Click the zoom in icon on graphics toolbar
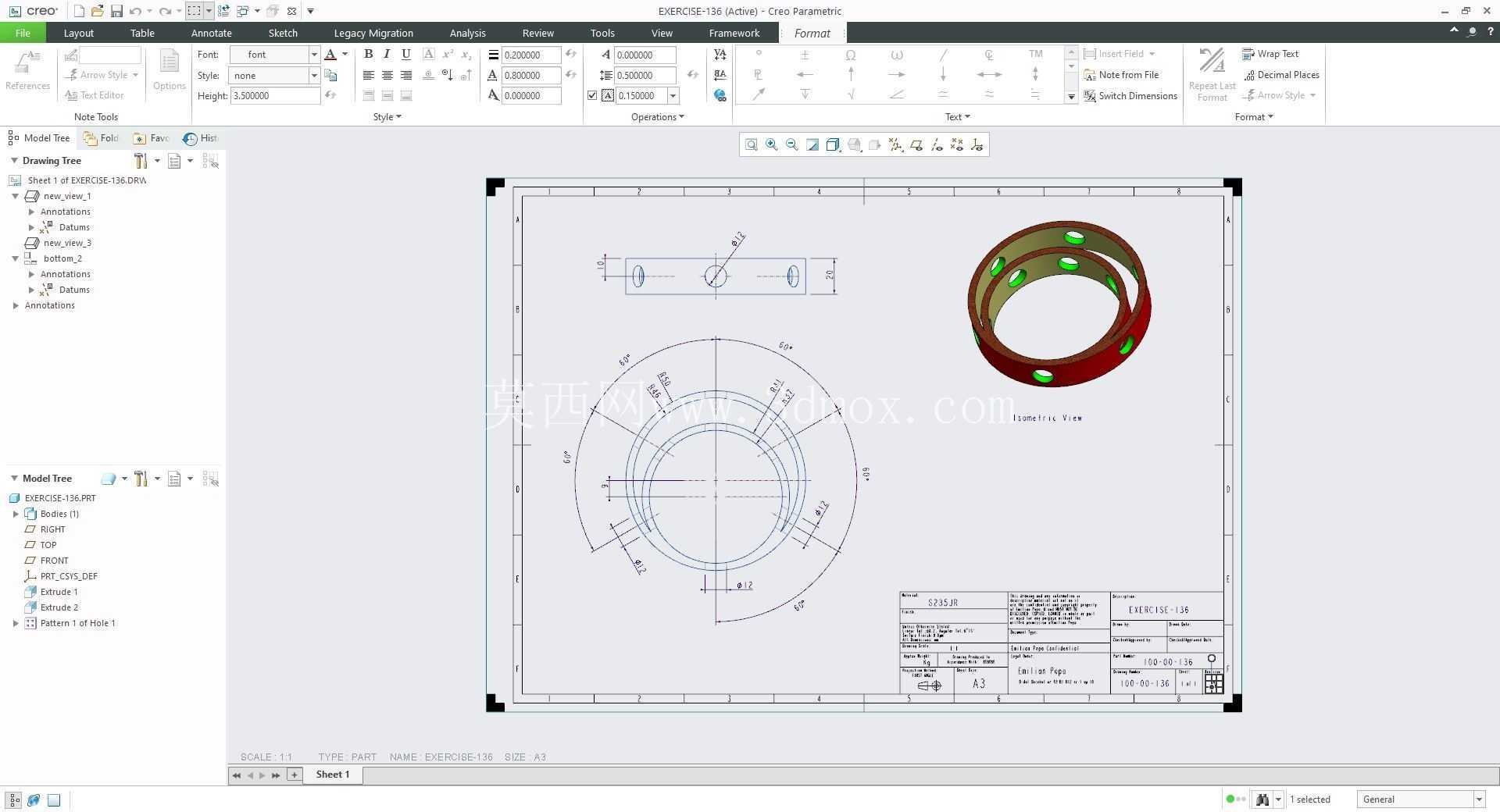The height and width of the screenshot is (812, 1500). [x=772, y=144]
